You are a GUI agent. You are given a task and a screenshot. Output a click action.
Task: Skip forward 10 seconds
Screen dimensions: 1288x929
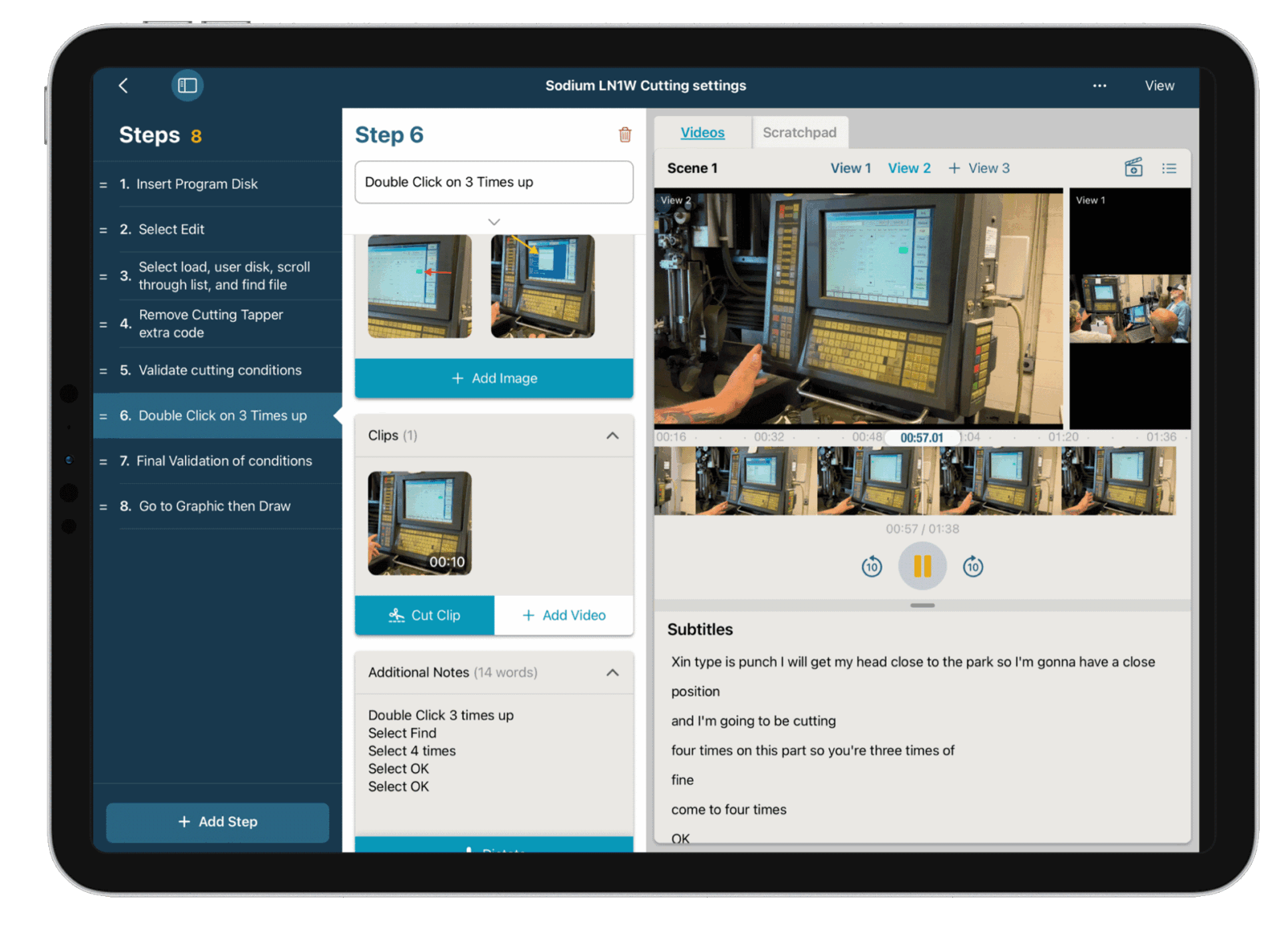(x=972, y=567)
